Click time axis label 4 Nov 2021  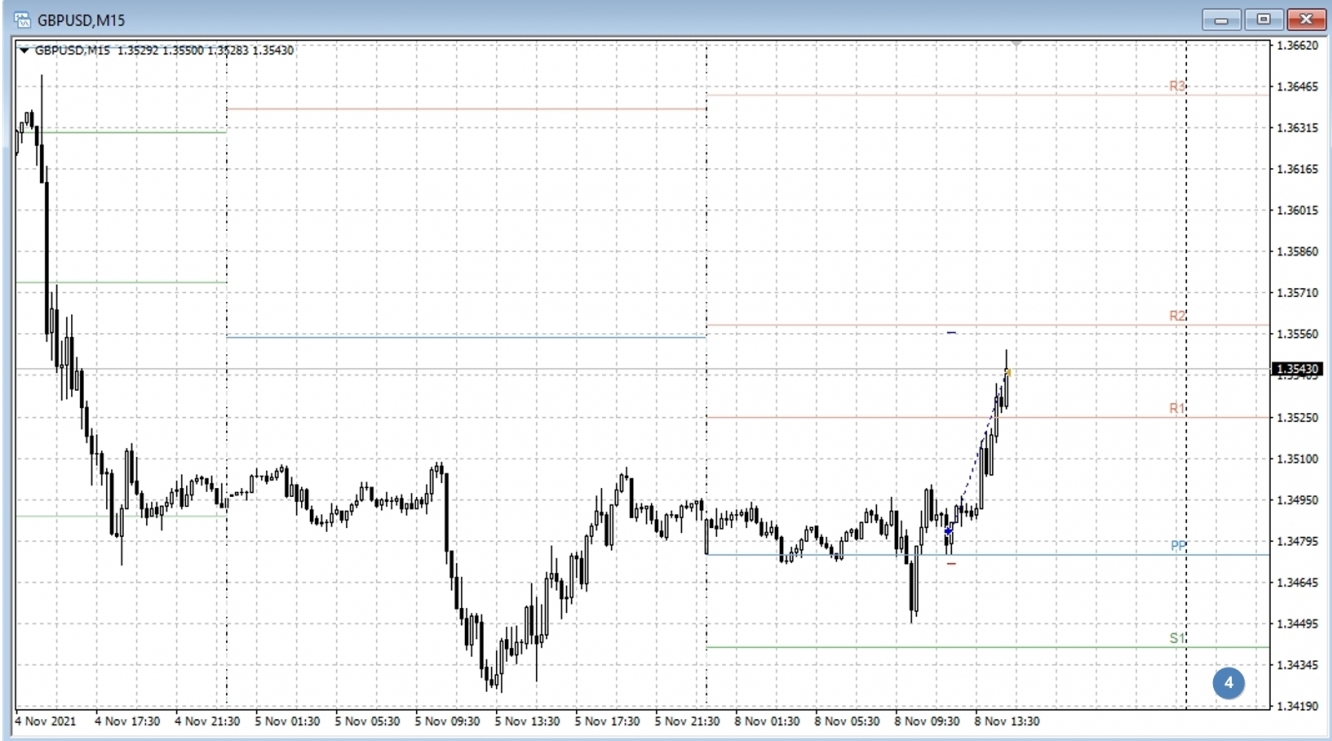point(45,720)
